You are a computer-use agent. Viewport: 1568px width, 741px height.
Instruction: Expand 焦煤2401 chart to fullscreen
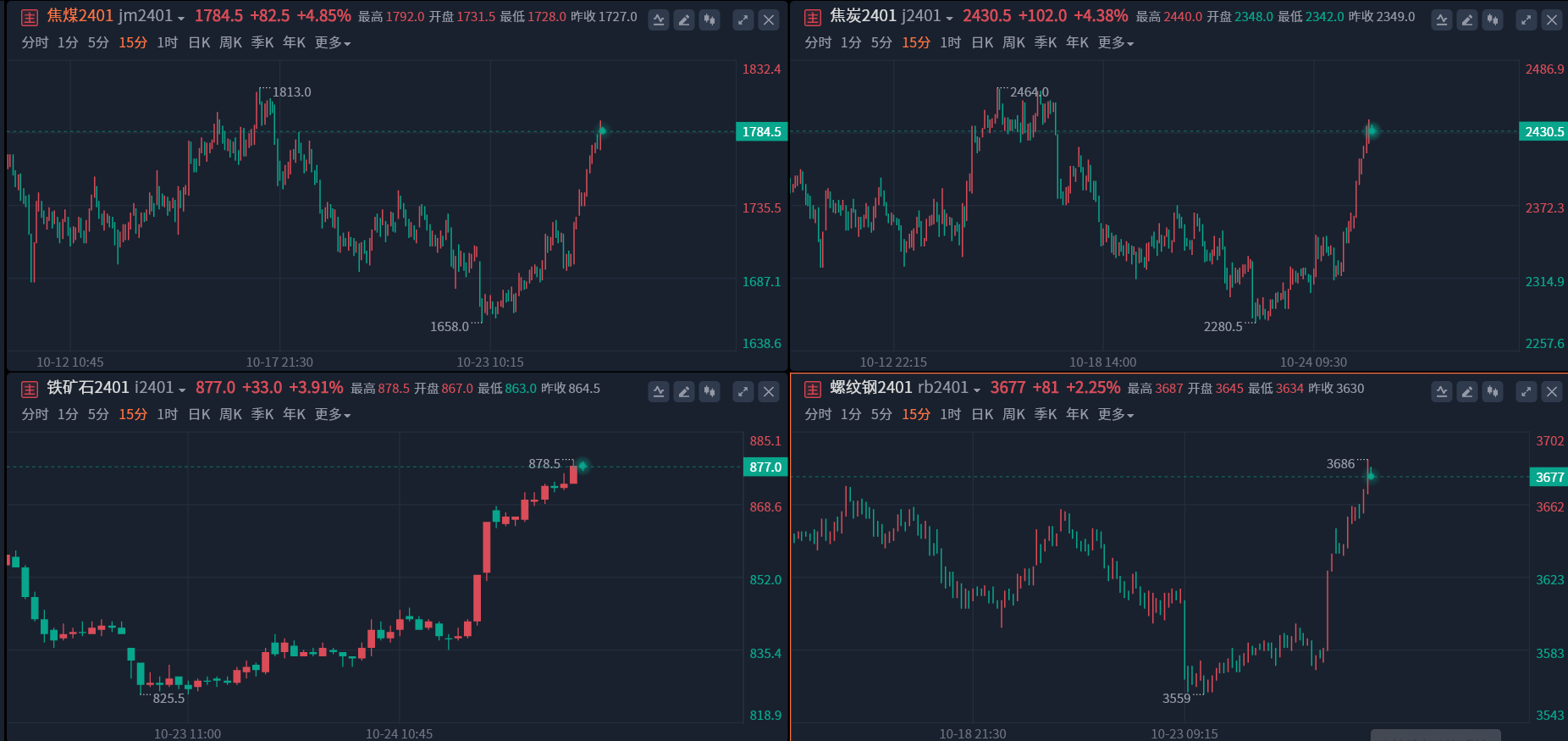point(743,19)
